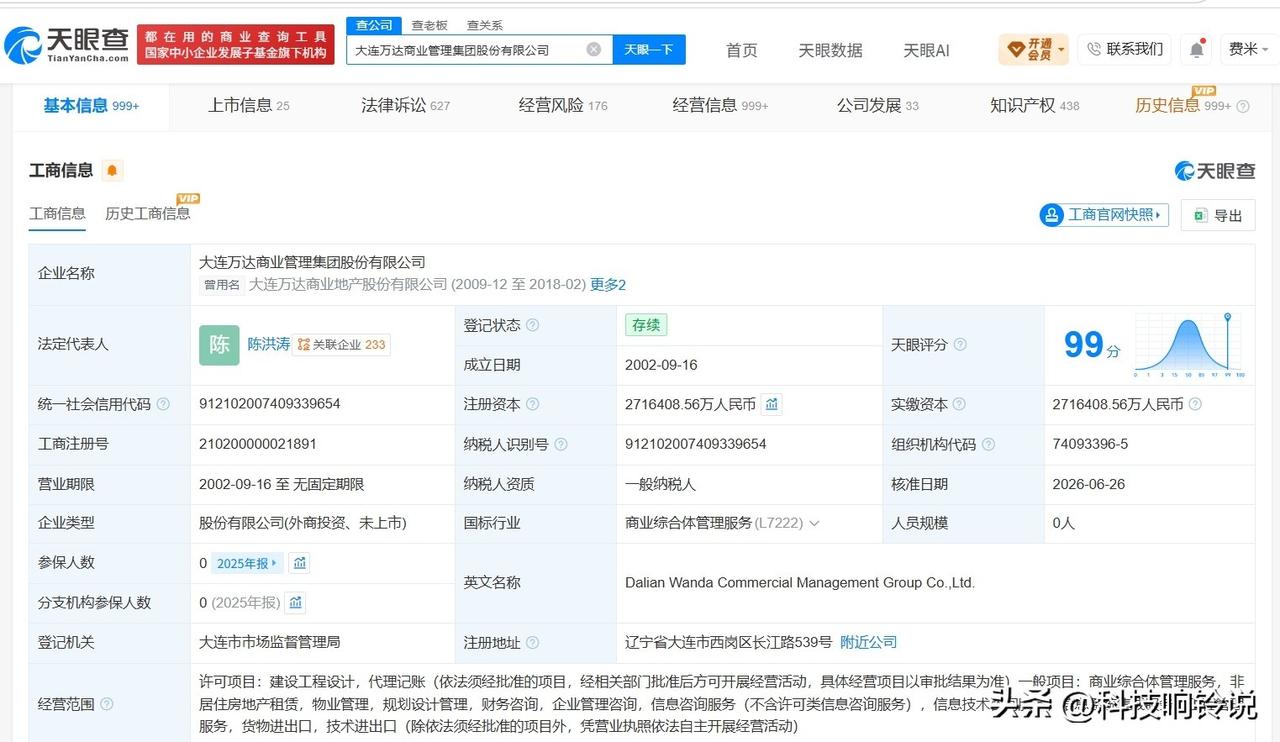Image resolution: width=1280 pixels, height=742 pixels.
Task: Click help icon after 实缴资本 amount
Action: [1195, 404]
